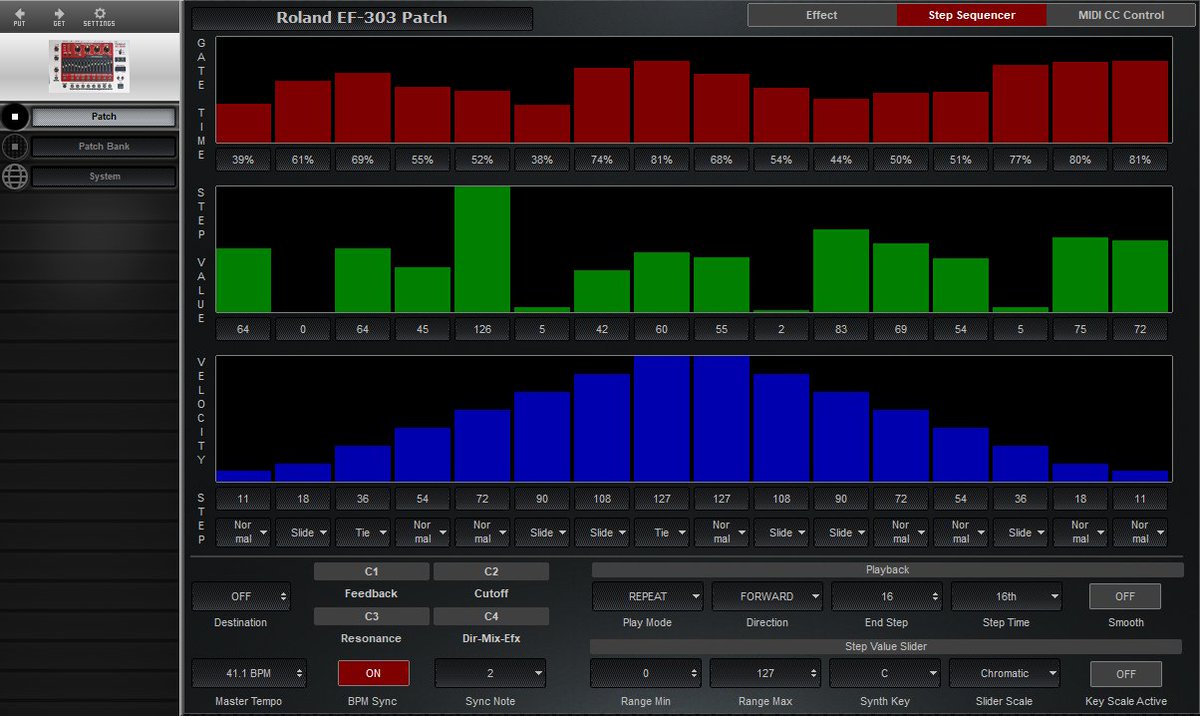Click the Roland EF-303 Patch title field

(x=362, y=18)
